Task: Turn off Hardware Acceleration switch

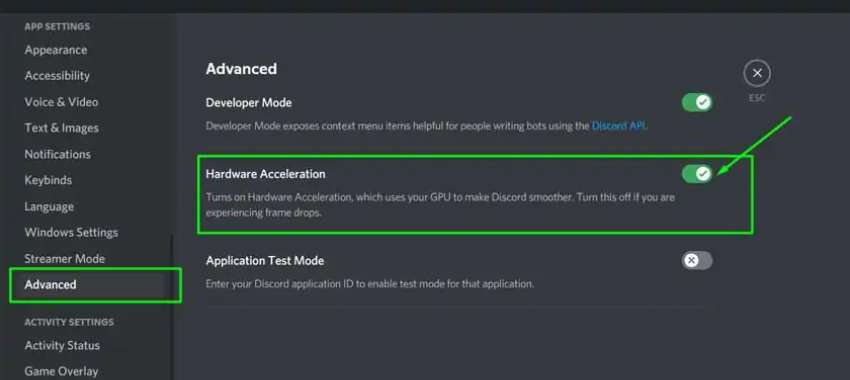Action: [x=697, y=174]
